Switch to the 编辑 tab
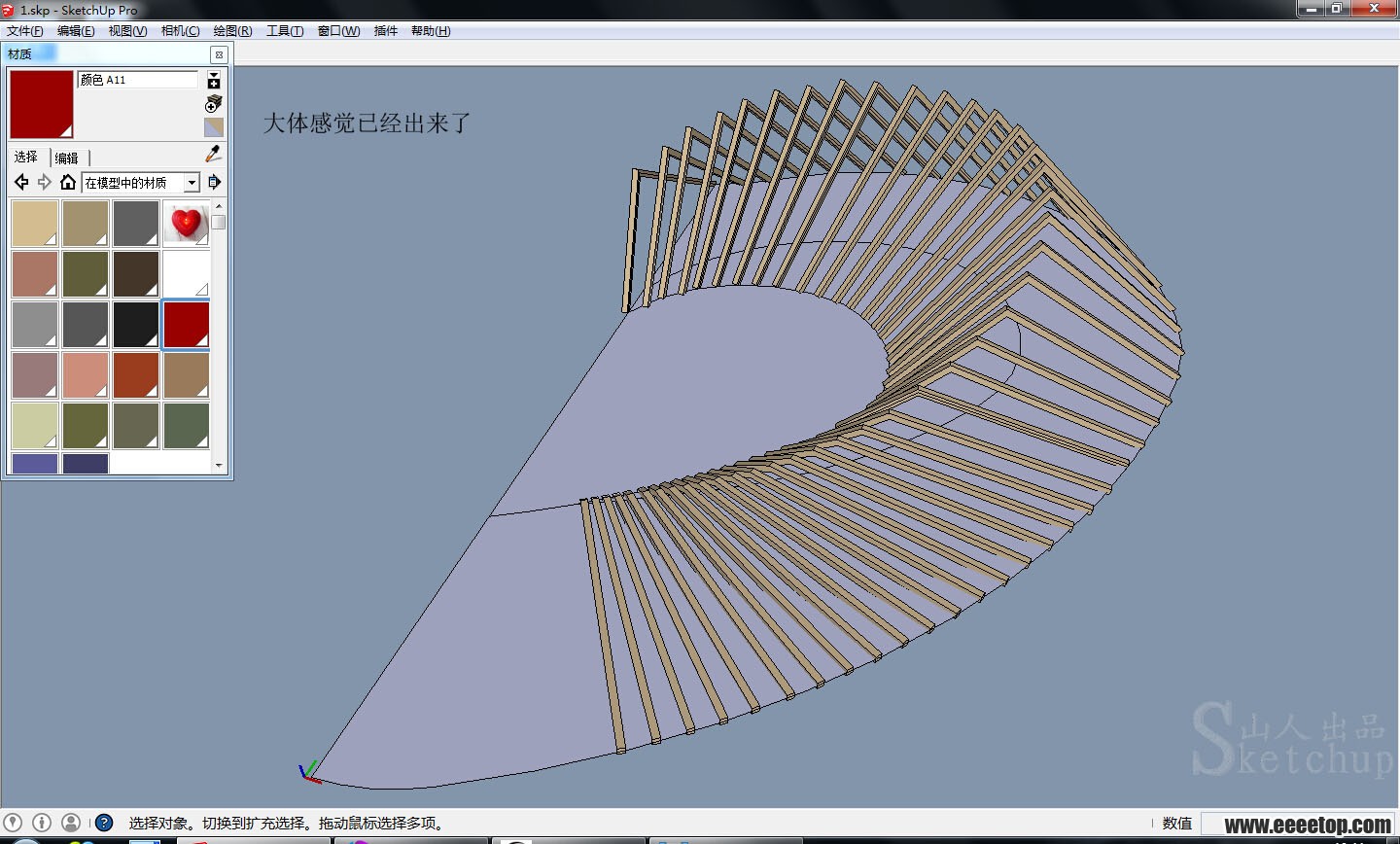 point(66,158)
